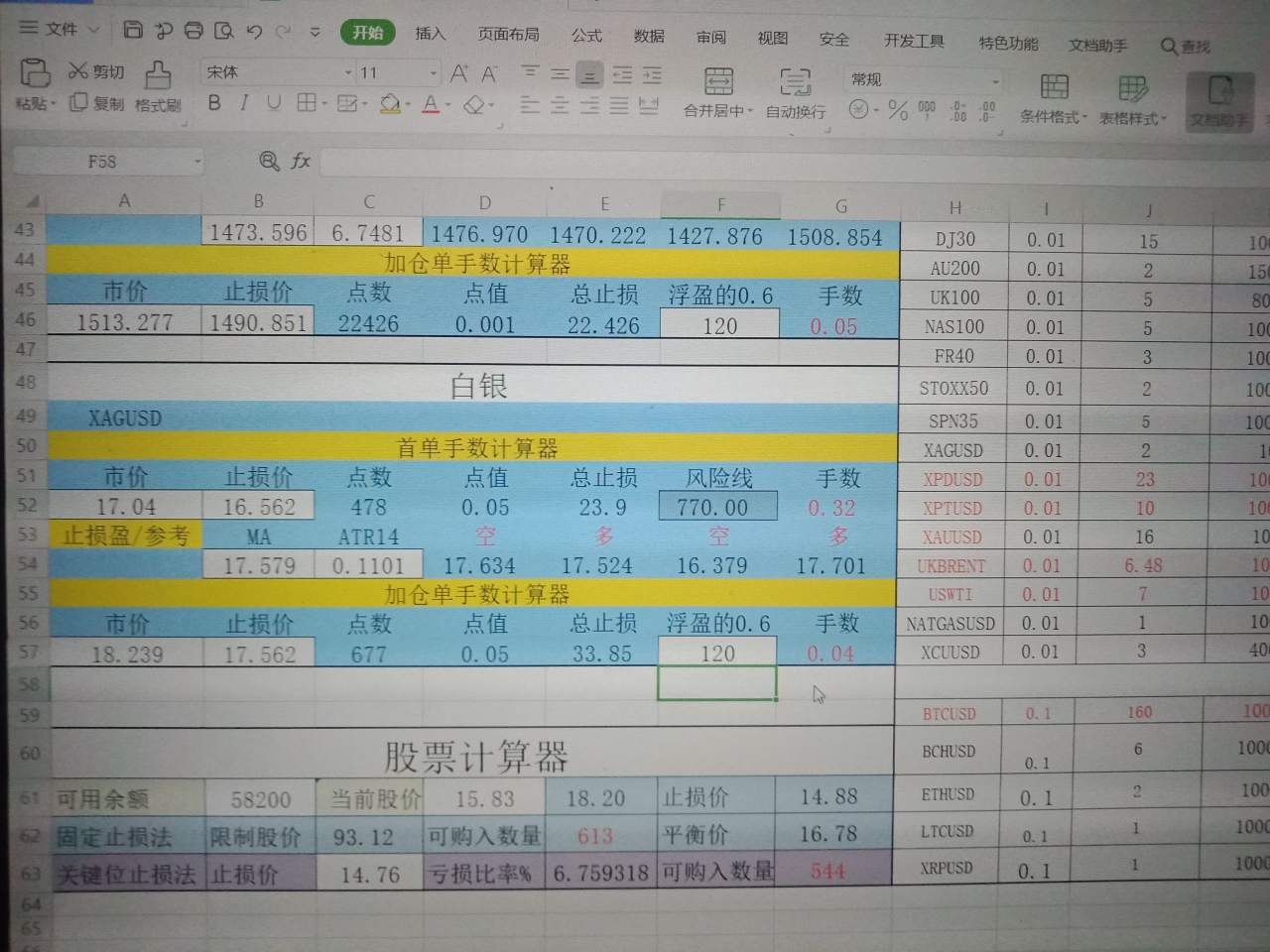Decrease font size with A- icon
1270x952 pixels.
pos(489,74)
